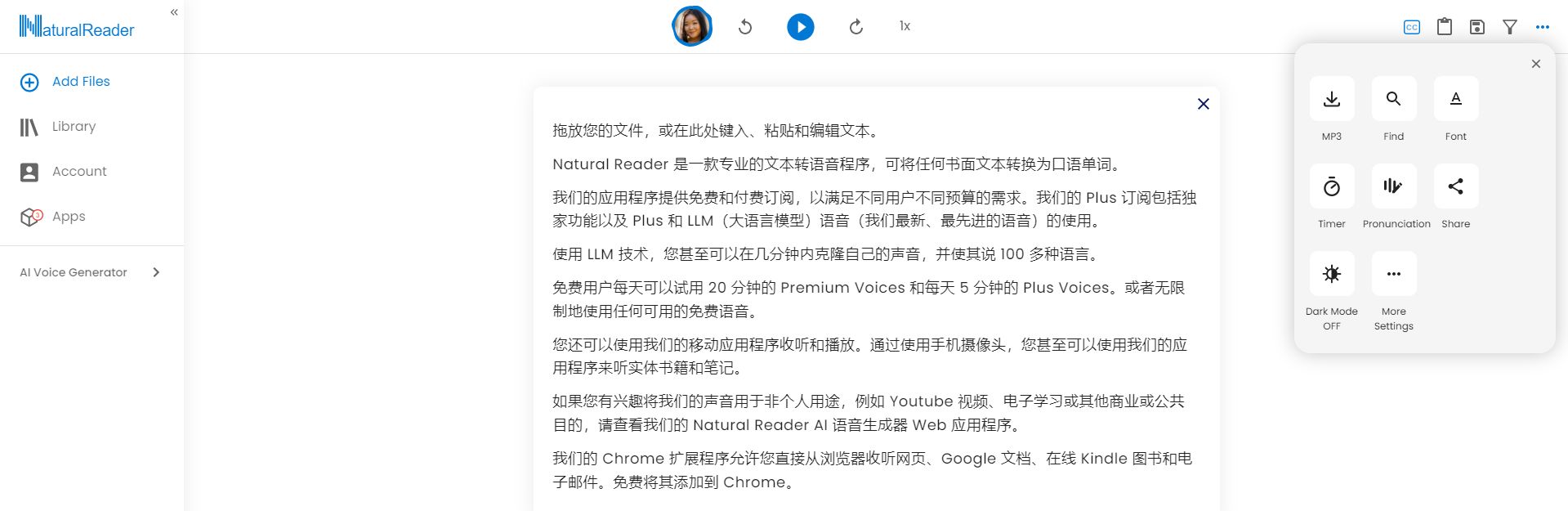Open the Library section
This screenshot has width=1568, height=511.
[74, 127]
